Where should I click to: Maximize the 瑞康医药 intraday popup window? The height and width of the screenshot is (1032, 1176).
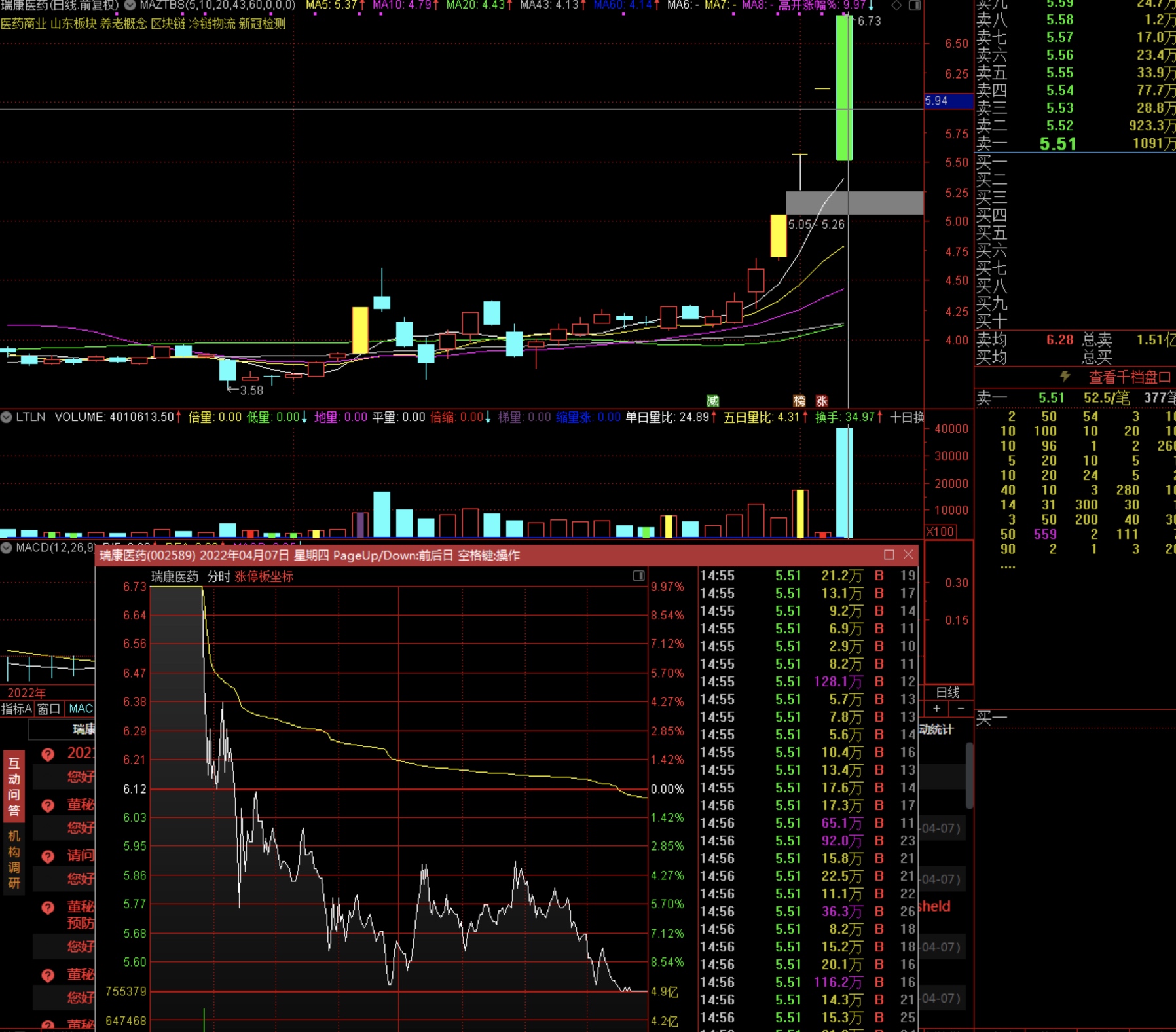click(x=889, y=555)
